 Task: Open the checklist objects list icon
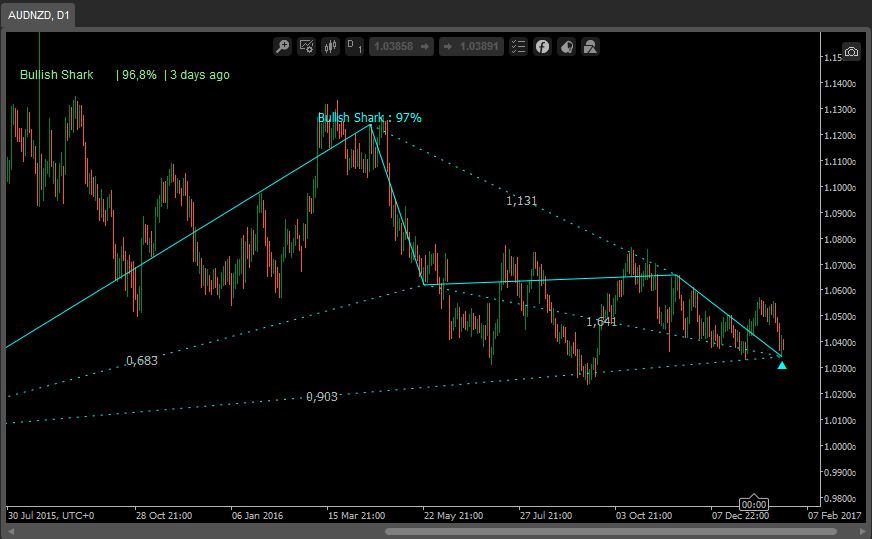(x=518, y=46)
